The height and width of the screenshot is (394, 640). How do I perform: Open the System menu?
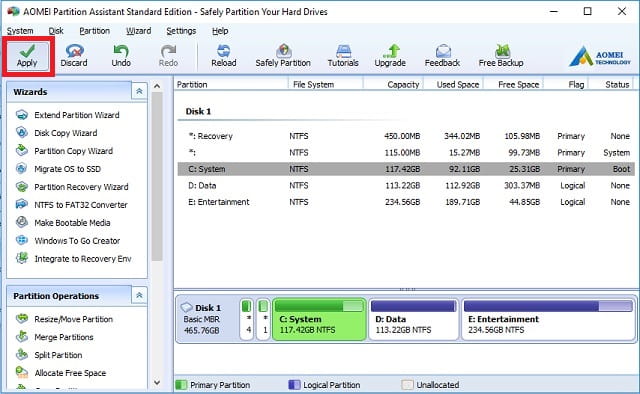coord(20,31)
